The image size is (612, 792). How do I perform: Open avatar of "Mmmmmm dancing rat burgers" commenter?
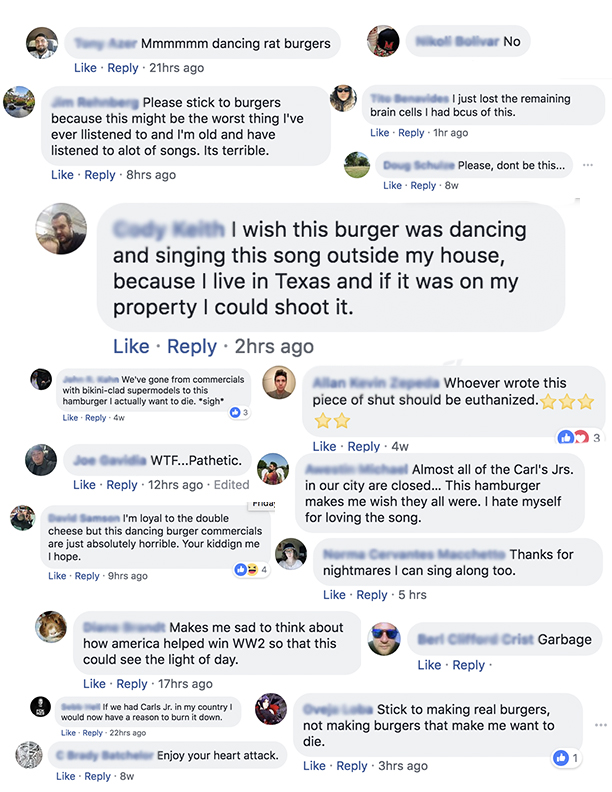pos(41,44)
